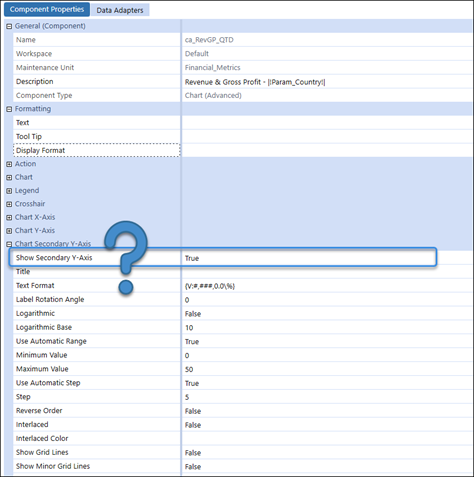This screenshot has width=474, height=477.
Task: Toggle the Show Grid Lines value
Action: pos(327,453)
